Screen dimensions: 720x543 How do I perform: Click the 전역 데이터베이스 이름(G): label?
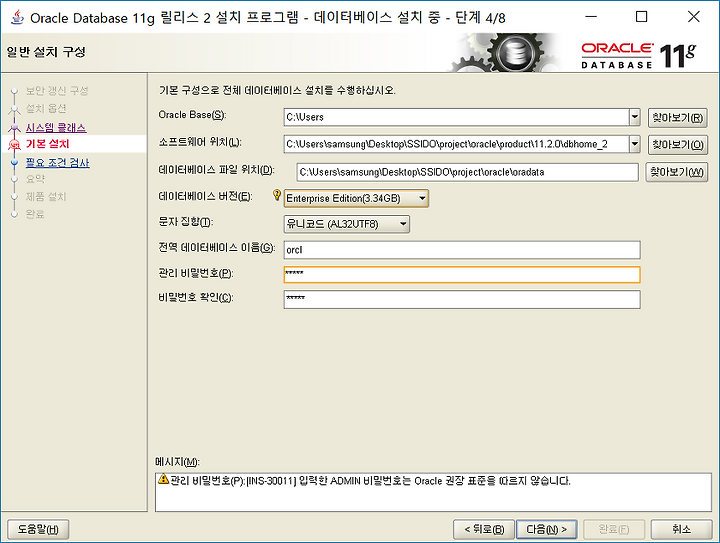tap(217, 248)
